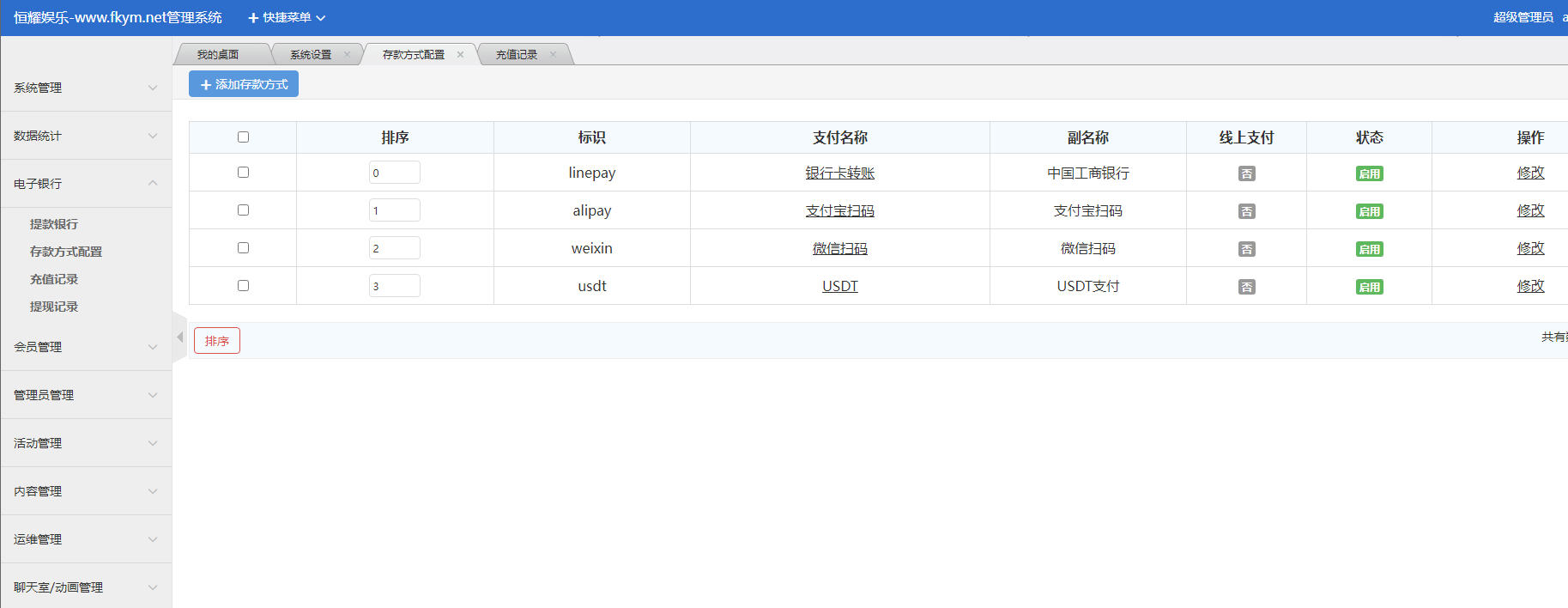Check the select-all checkbox in table header
This screenshot has height=608, width=1568.
tap(243, 137)
